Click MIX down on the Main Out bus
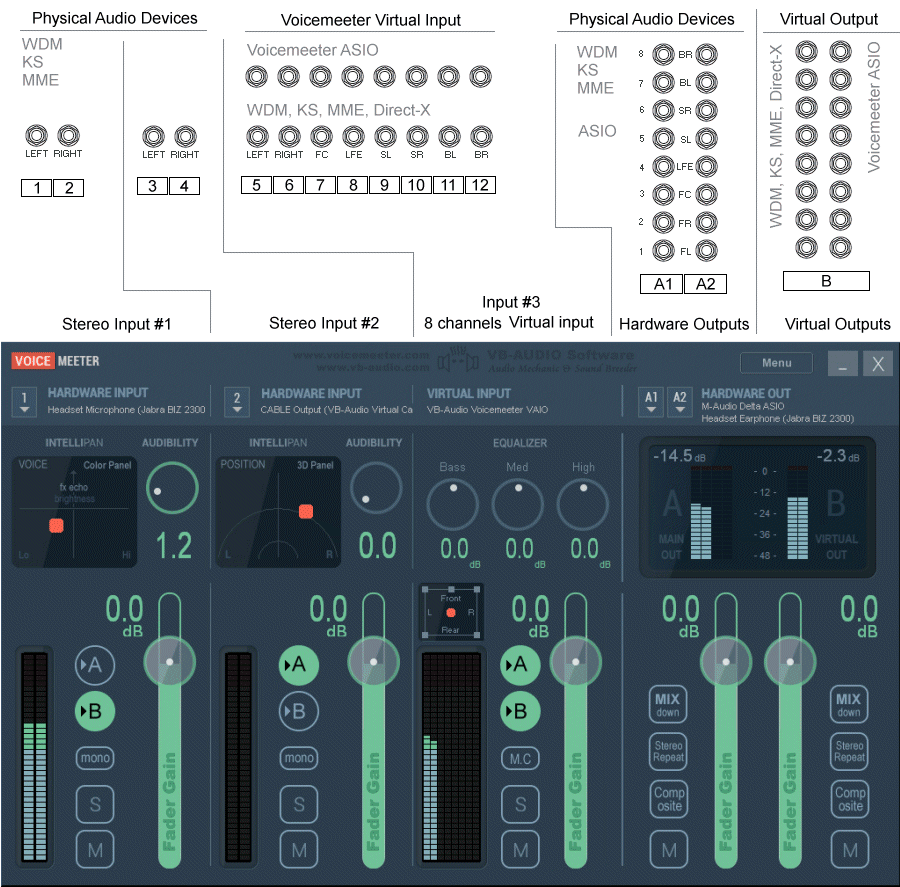This screenshot has height=887, width=900. tap(667, 704)
